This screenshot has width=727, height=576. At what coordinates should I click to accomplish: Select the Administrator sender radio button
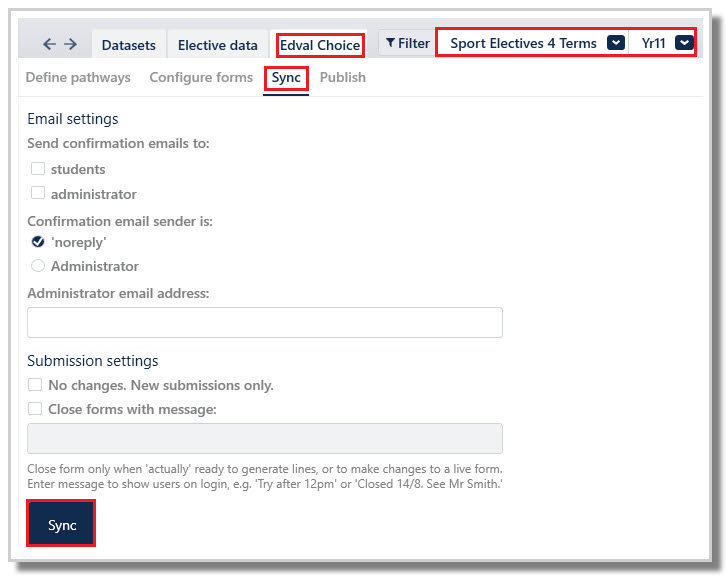[x=38, y=266]
